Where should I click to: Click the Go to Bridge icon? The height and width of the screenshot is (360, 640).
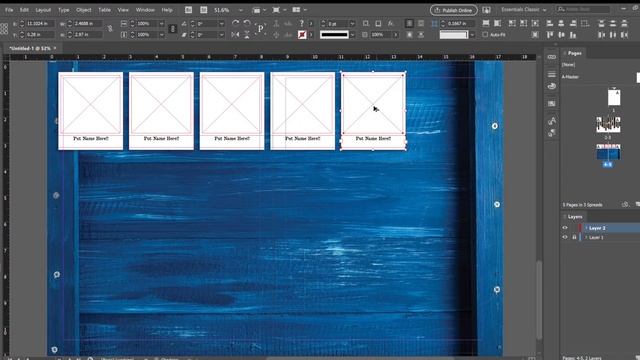tap(188, 10)
